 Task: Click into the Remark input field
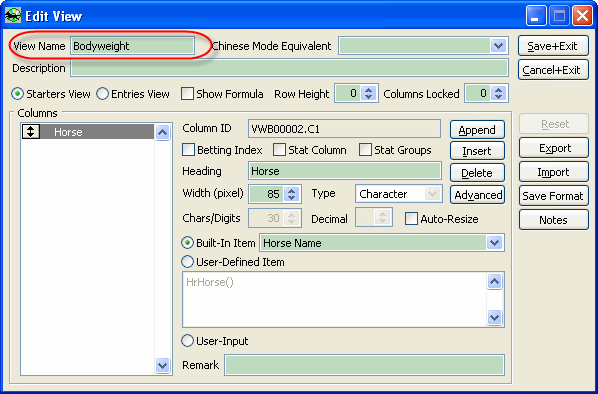tap(365, 365)
